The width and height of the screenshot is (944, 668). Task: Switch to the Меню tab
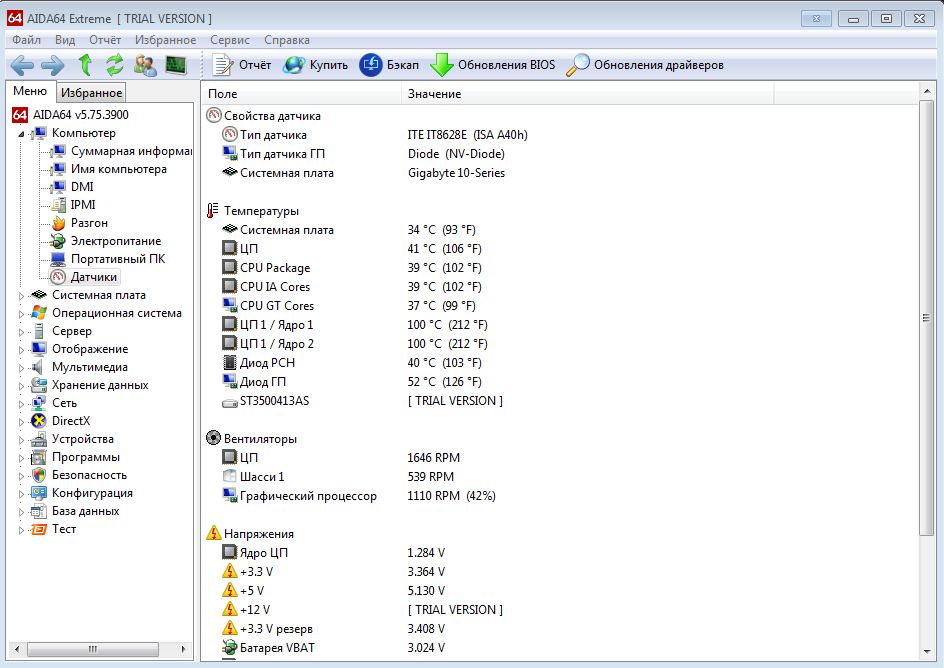30,91
